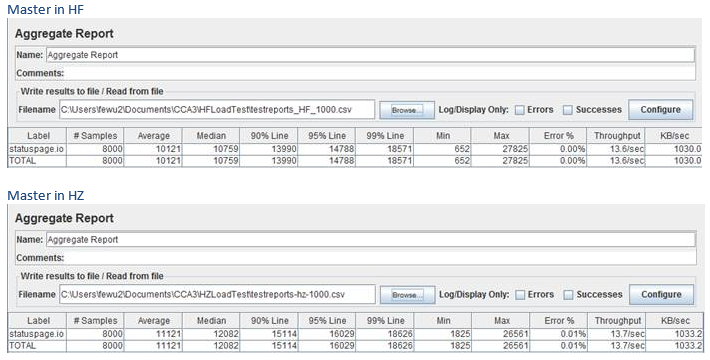
Task: Focus Name field in HF report
Action: [x=370, y=55]
